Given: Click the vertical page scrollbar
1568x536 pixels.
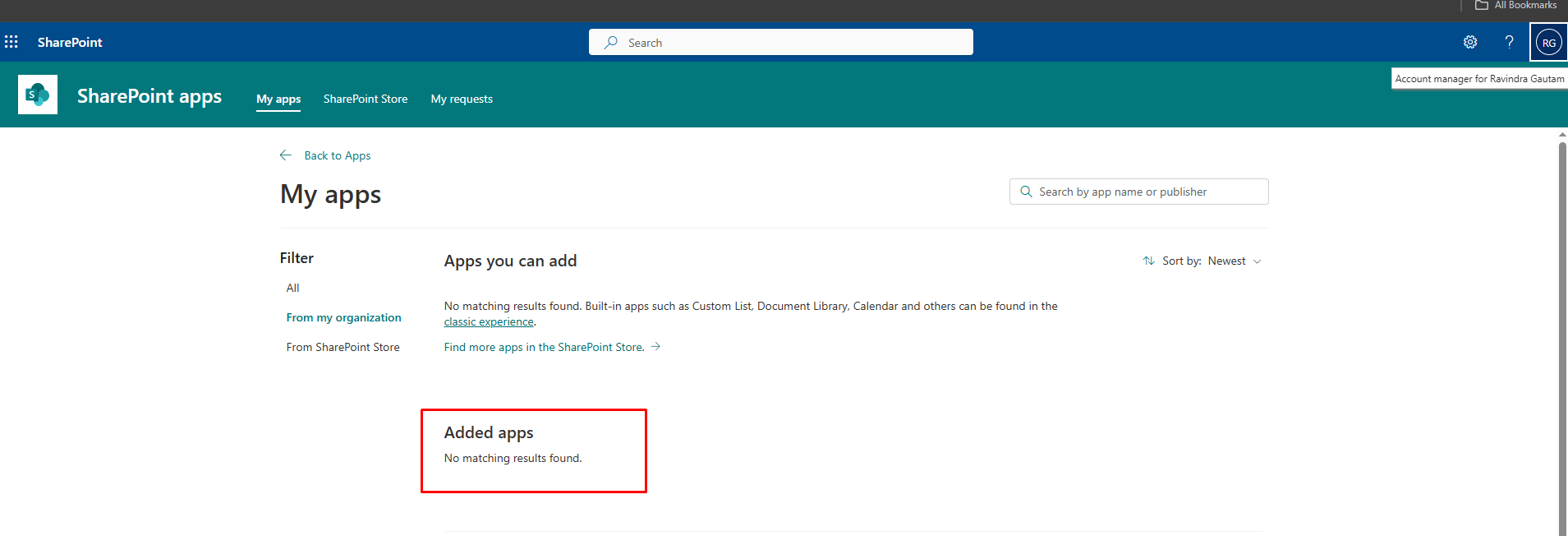Looking at the screenshot, I should 1562,337.
